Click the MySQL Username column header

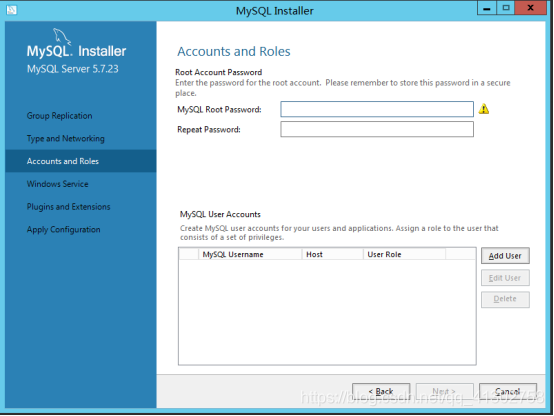coord(250,254)
